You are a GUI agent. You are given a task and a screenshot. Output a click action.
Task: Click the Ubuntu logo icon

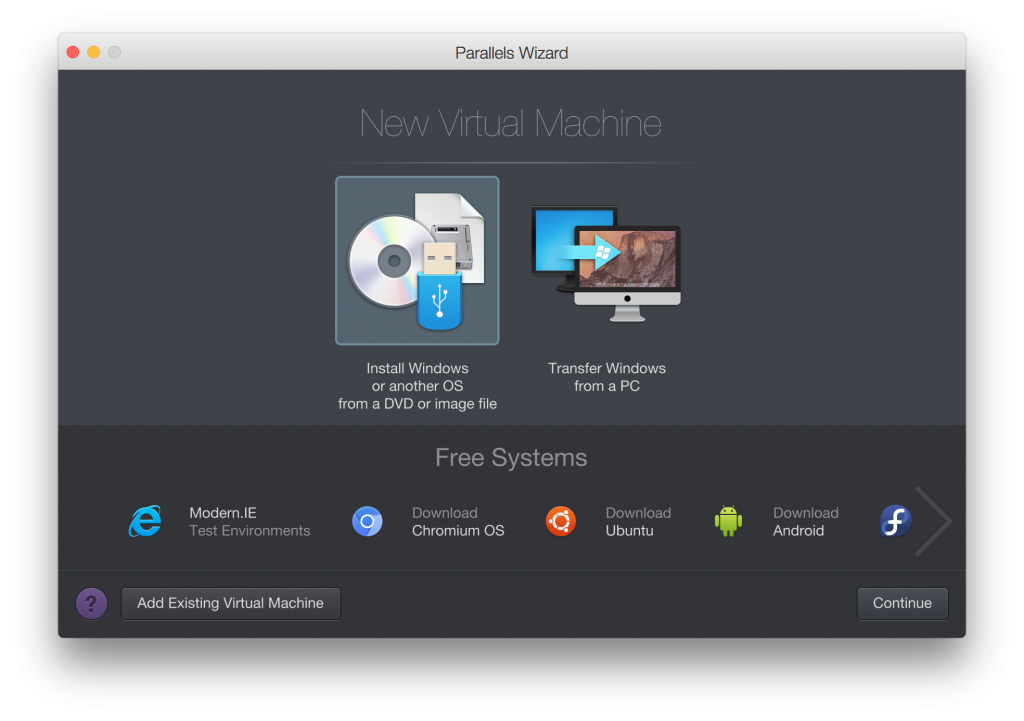coord(561,521)
